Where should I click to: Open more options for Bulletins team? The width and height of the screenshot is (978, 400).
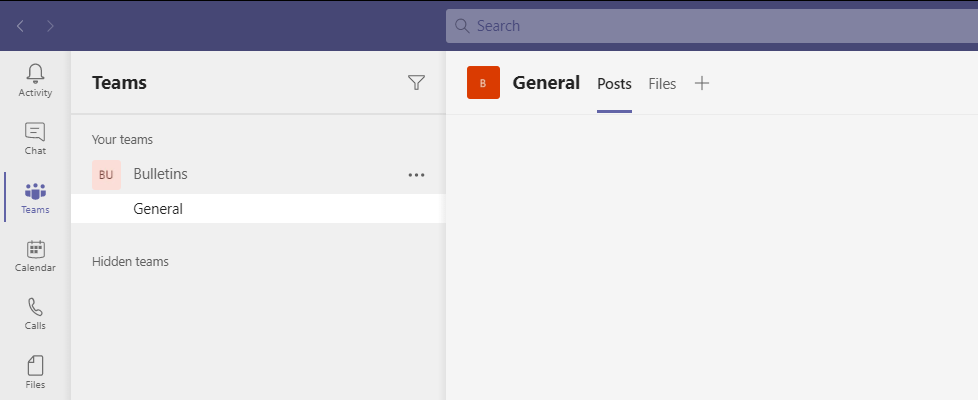(x=417, y=175)
